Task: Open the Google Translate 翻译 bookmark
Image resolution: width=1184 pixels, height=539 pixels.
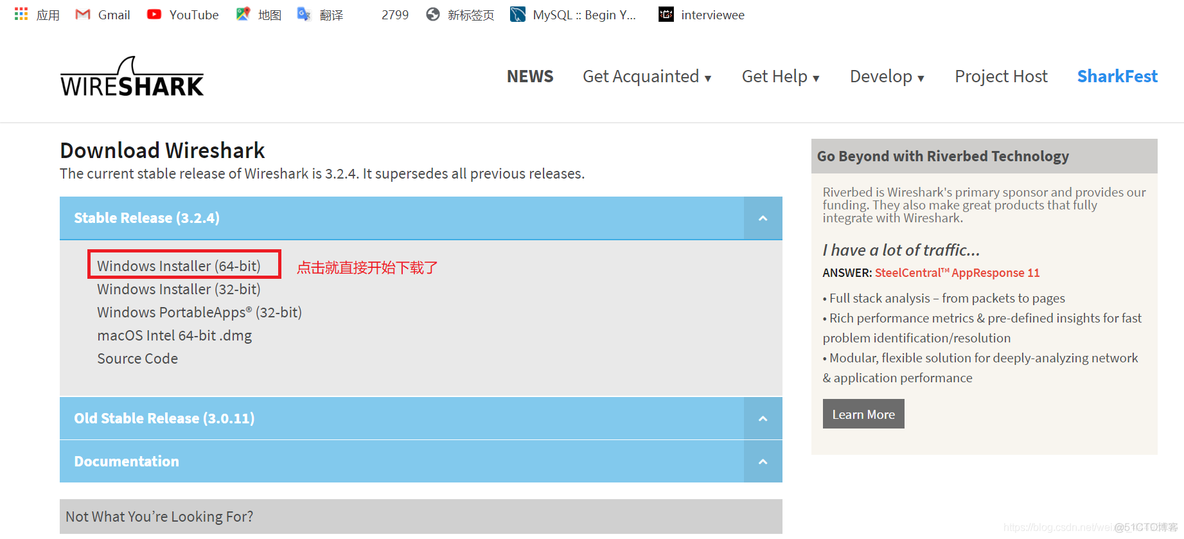Action: (320, 14)
